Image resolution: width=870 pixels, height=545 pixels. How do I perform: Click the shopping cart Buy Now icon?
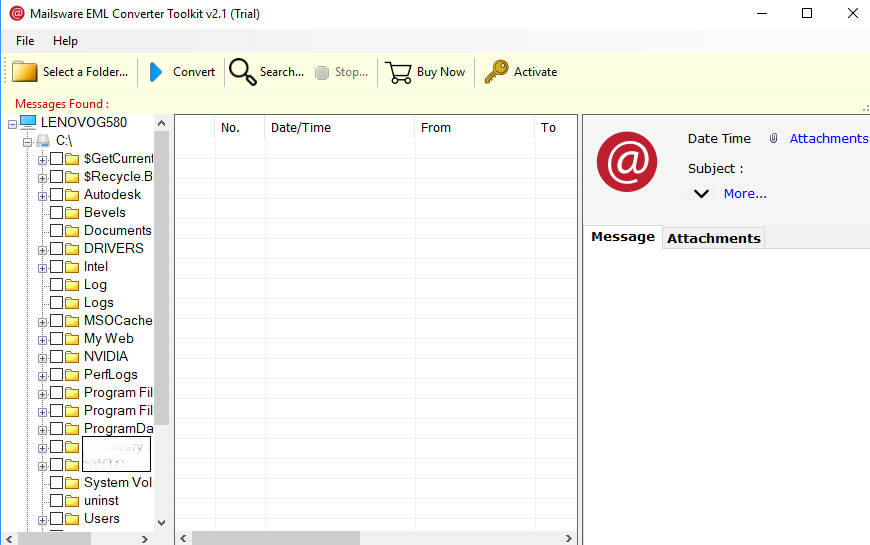pyautogui.click(x=398, y=73)
